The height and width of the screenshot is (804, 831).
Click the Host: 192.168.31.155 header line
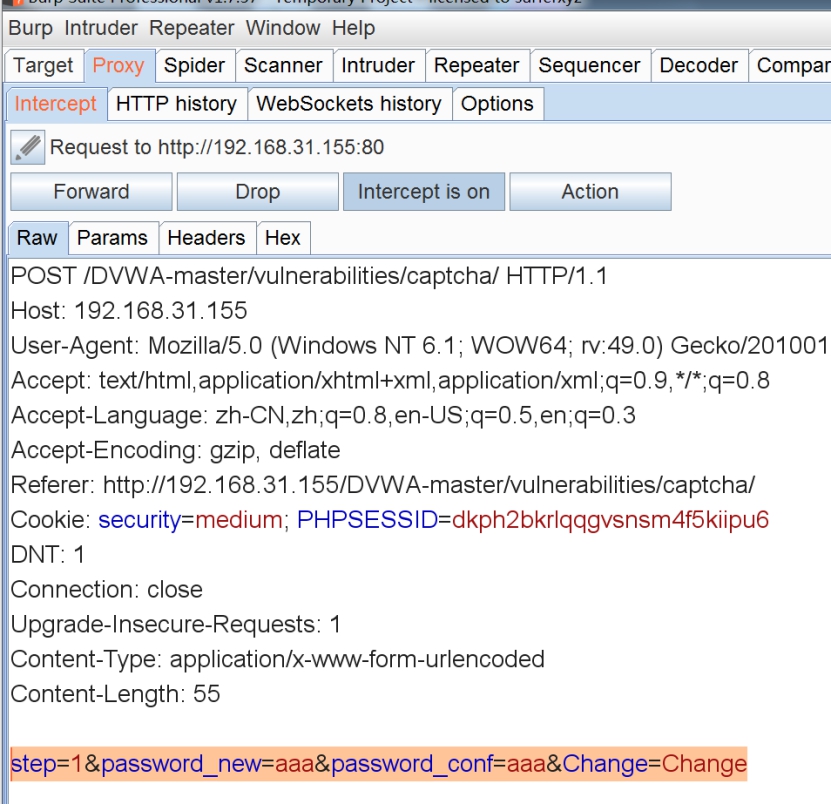129,311
